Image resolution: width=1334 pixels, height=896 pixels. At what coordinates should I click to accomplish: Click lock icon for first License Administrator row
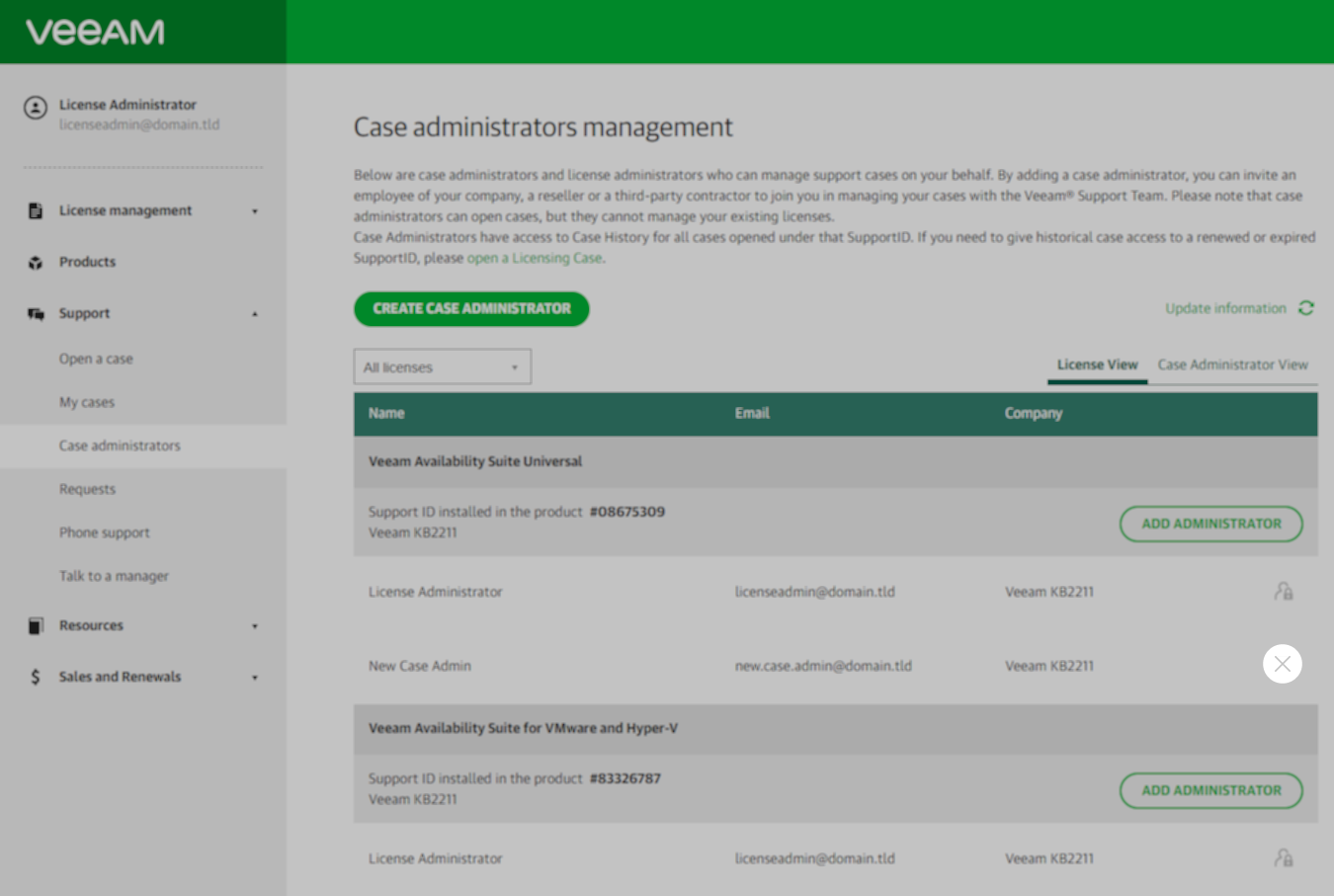(x=1284, y=591)
